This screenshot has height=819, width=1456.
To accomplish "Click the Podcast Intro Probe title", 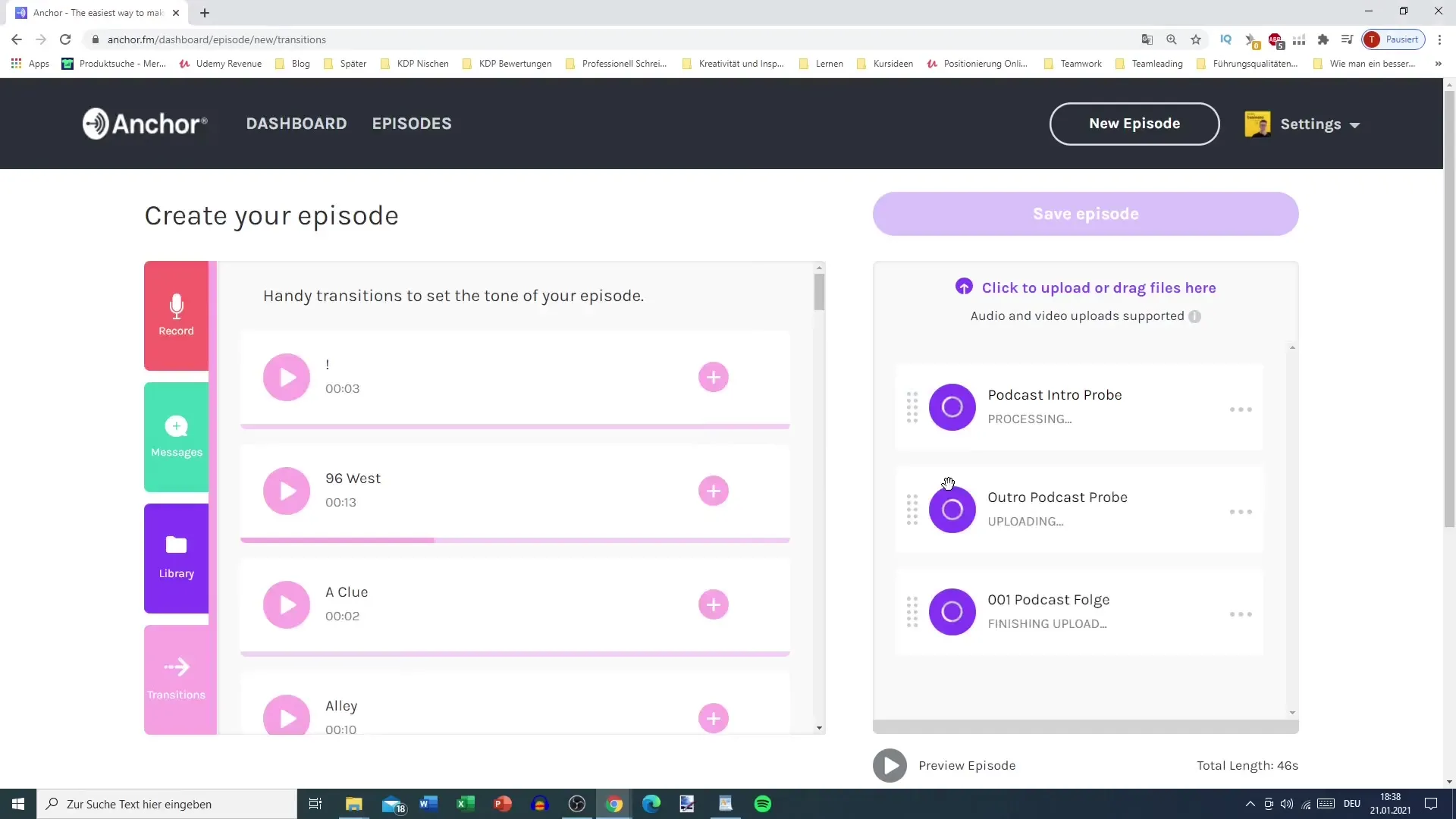I will click(x=1055, y=395).
